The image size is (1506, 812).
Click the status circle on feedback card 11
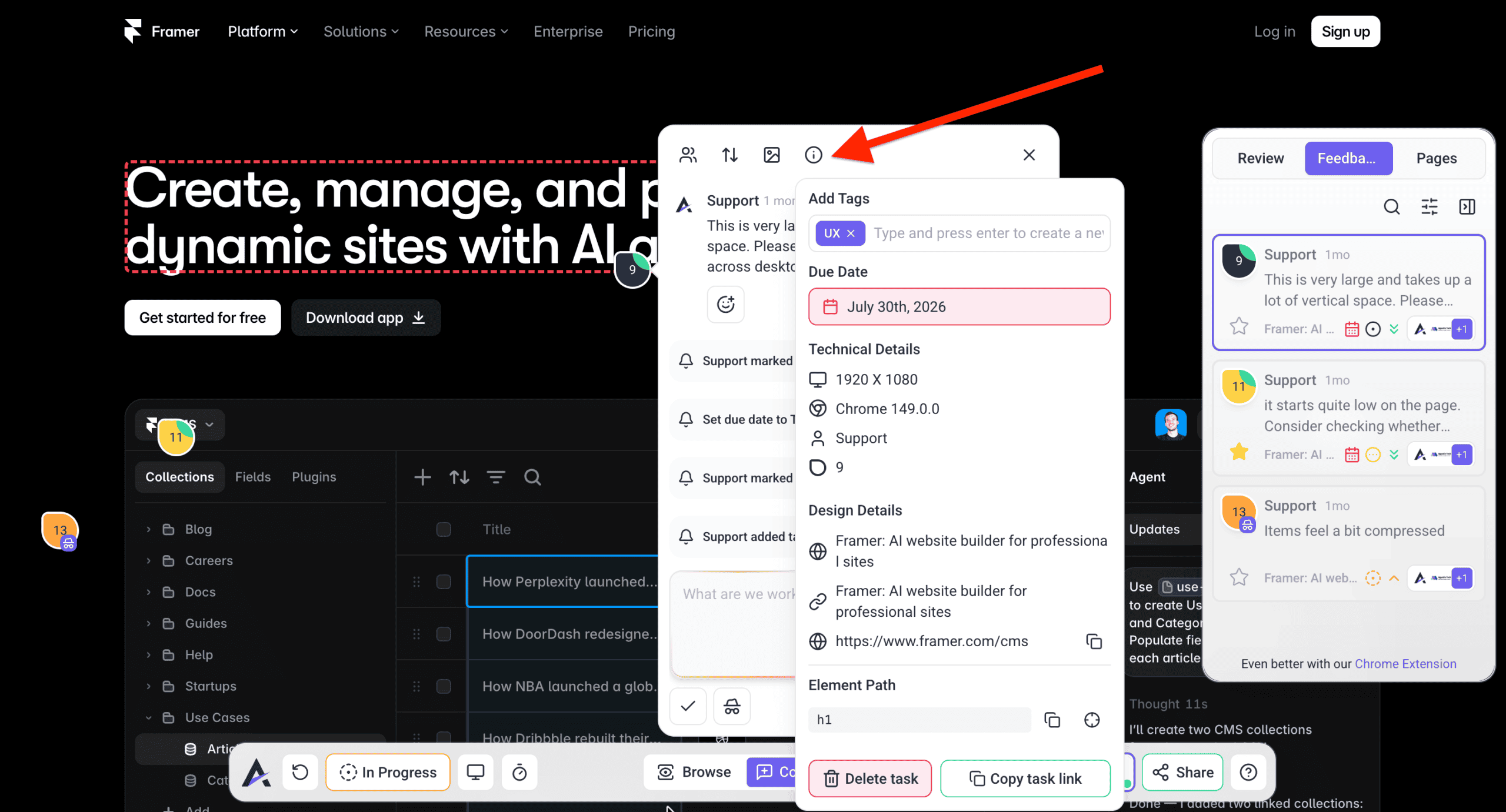pyautogui.click(x=1373, y=455)
